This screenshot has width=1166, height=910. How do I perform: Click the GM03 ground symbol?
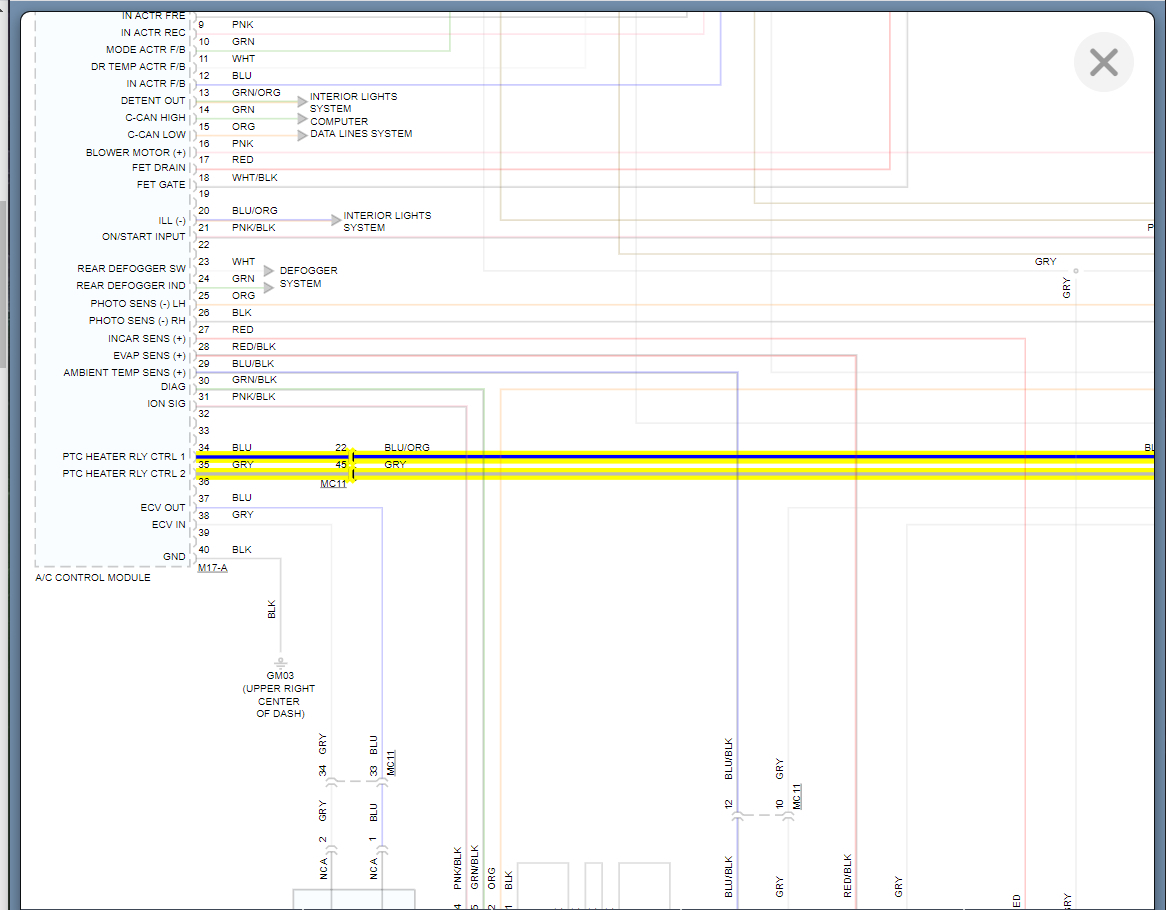pyautogui.click(x=280, y=662)
